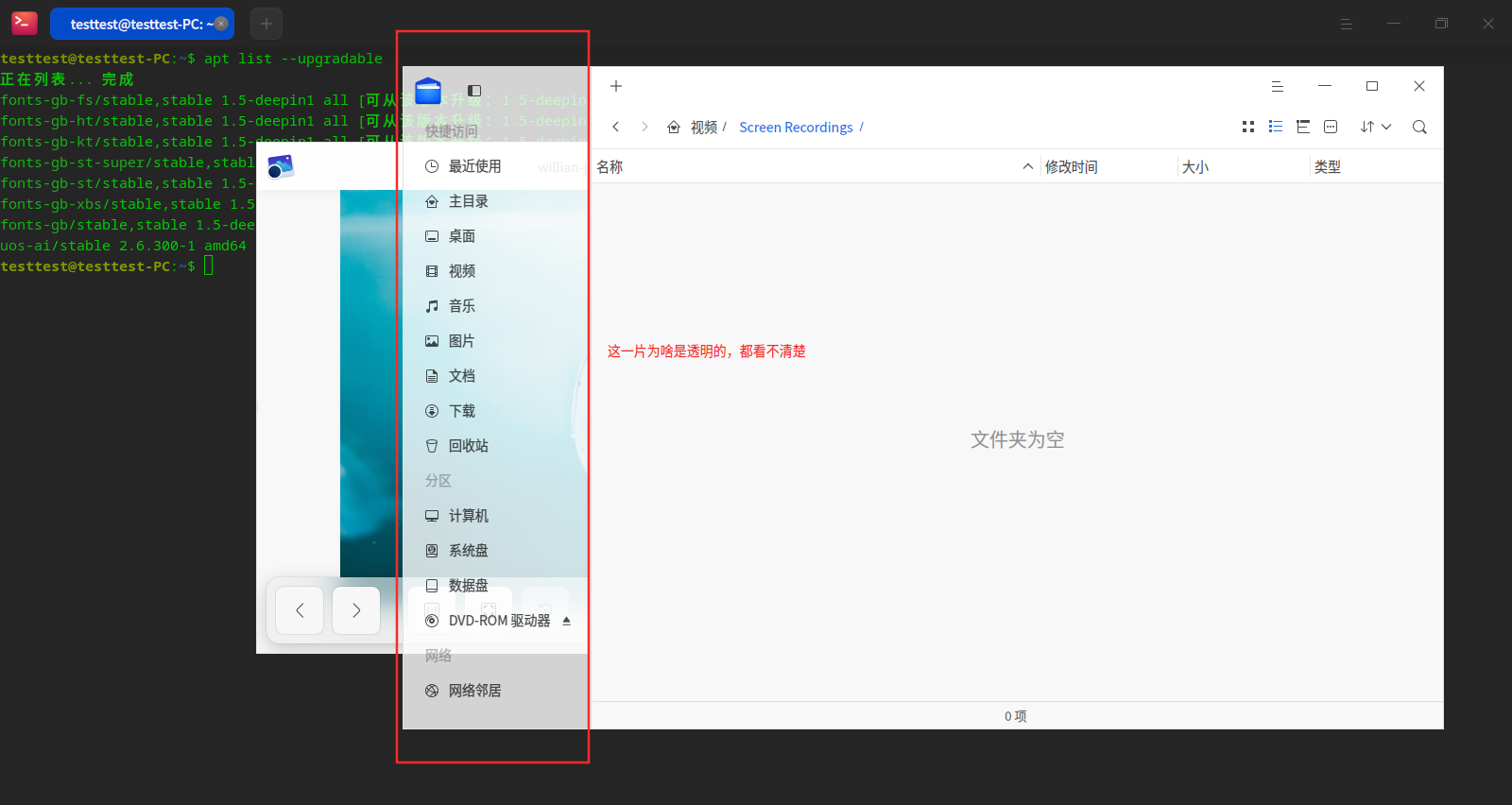This screenshot has width=1512, height=805.
Task: Eject the DVD-ROM drive
Action: pyautogui.click(x=567, y=621)
